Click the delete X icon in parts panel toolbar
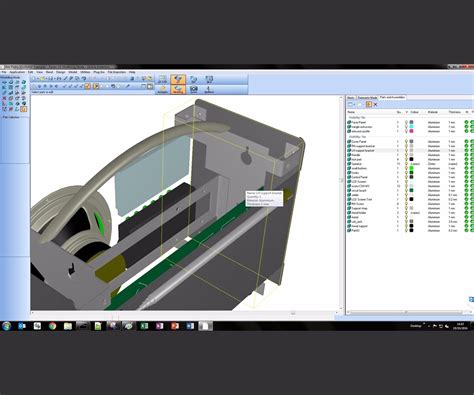 [x=375, y=105]
